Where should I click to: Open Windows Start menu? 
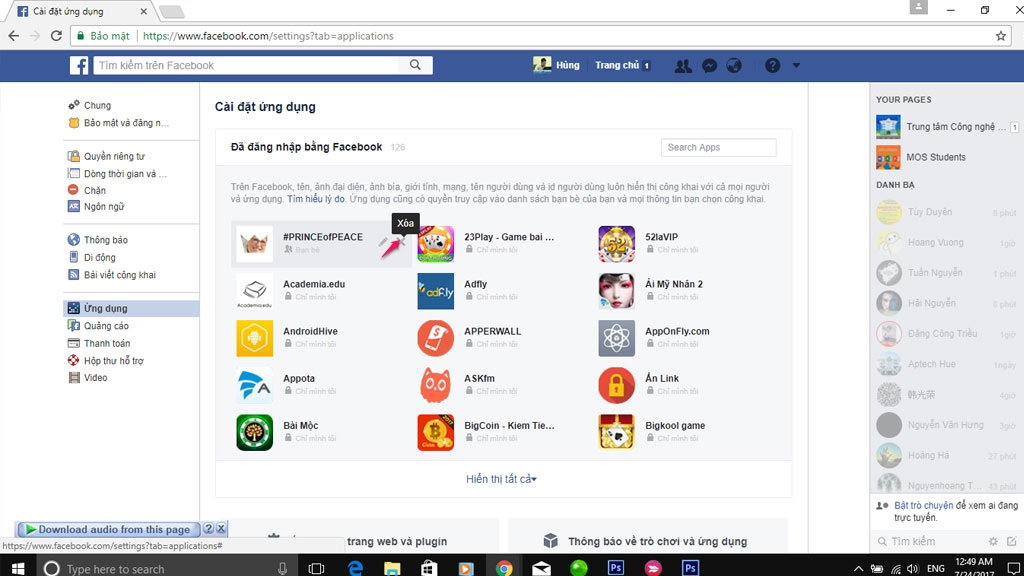(x=17, y=569)
